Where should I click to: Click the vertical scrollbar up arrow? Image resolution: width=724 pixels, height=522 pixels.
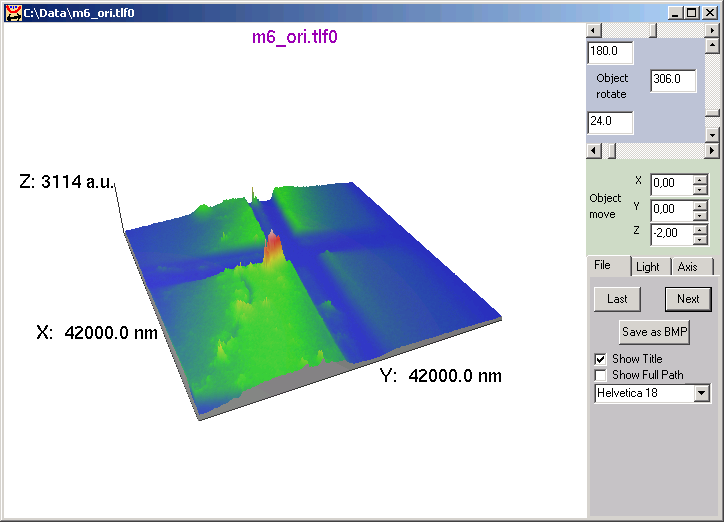pyautogui.click(x=712, y=46)
